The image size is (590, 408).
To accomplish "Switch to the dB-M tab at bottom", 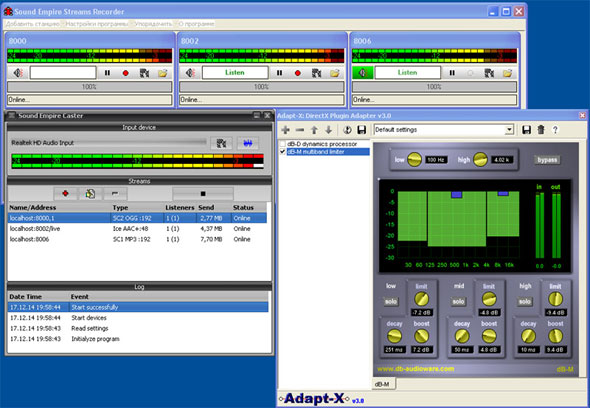I will 382,384.
